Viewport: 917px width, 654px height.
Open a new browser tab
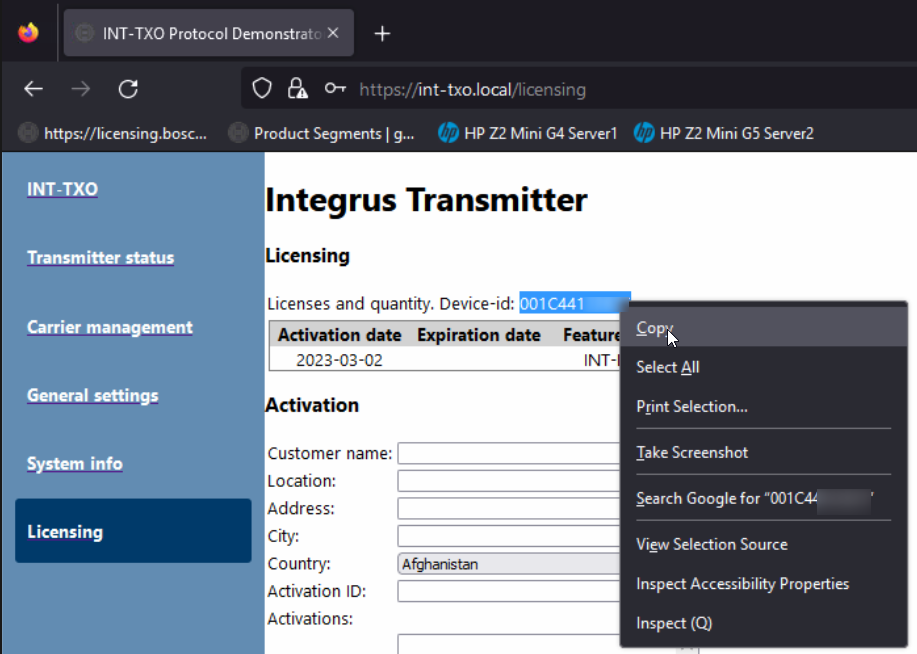pos(381,33)
